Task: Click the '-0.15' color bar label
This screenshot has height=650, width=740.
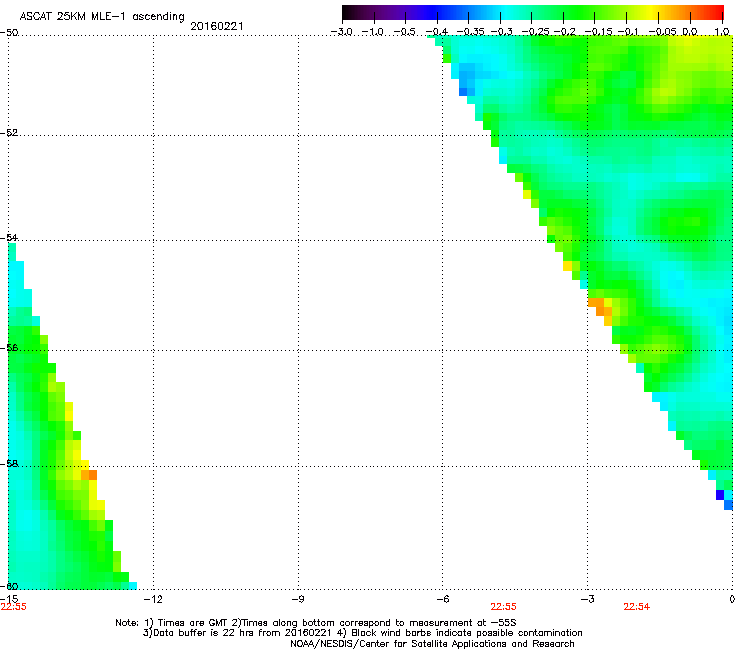Action: tap(598, 32)
